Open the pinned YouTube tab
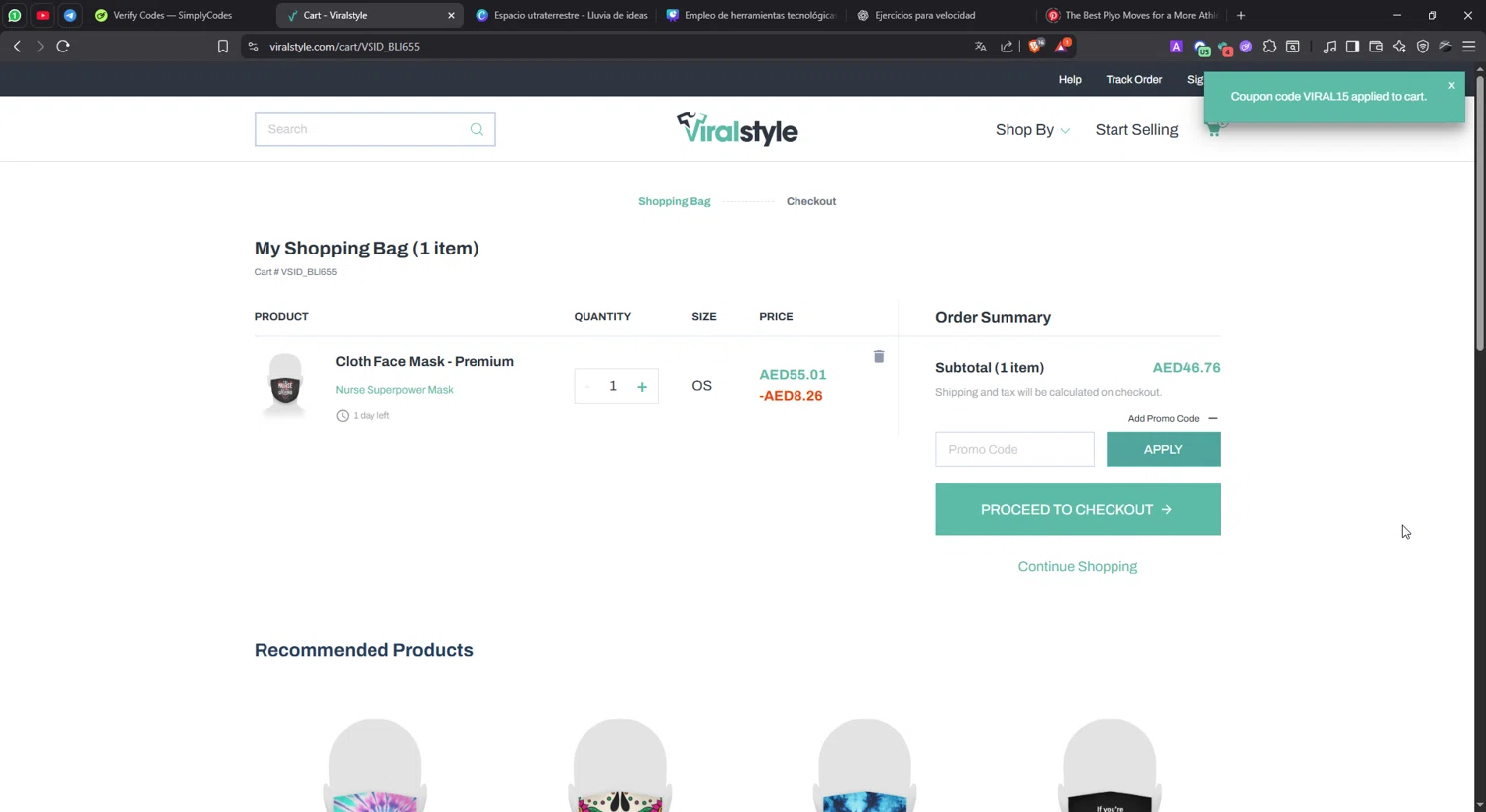Viewport: 1486px width, 812px height. [43, 15]
